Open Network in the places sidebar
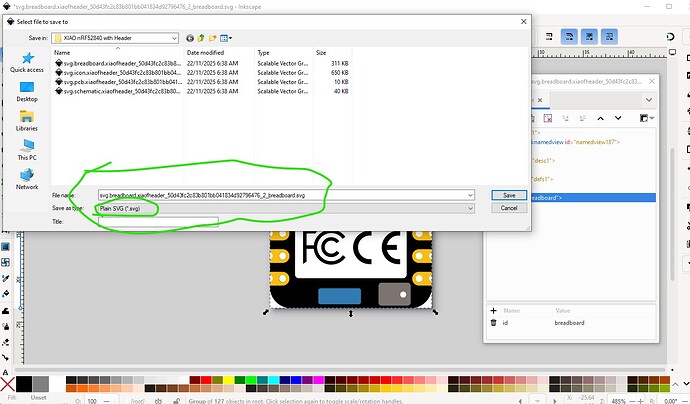690x404 pixels. coord(27,180)
